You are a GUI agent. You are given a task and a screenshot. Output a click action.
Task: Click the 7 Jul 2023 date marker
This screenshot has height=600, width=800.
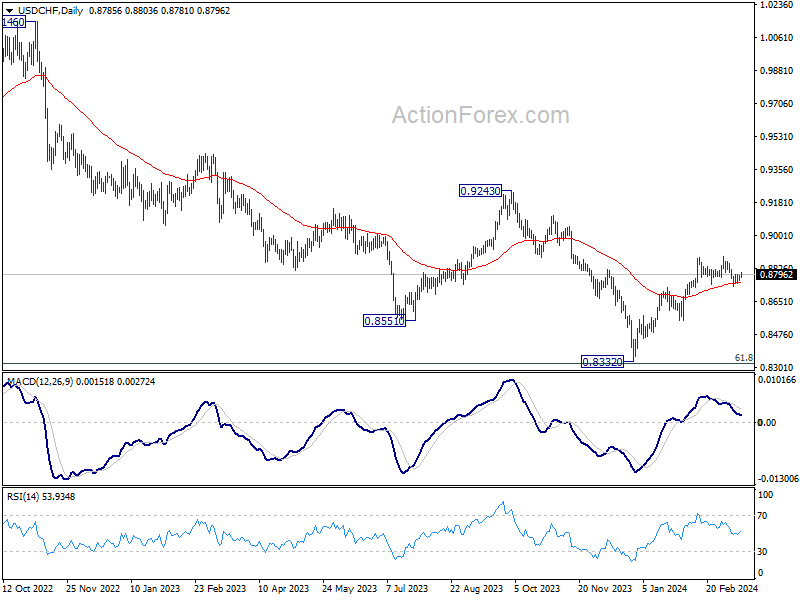point(407,588)
